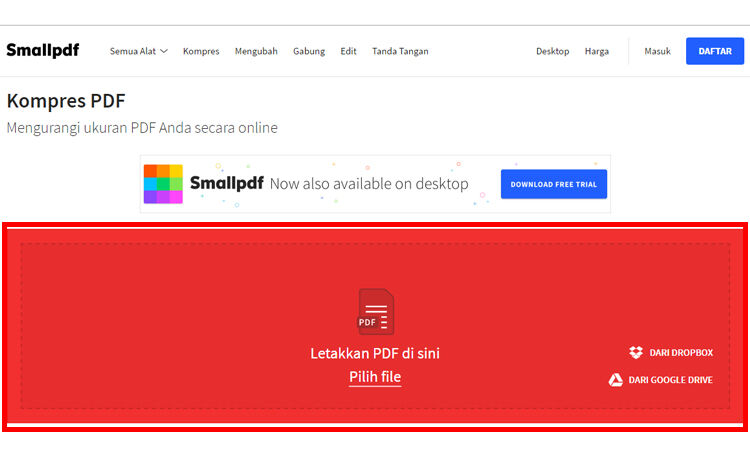
Task: Click the blue DAFTAR button
Action: click(x=715, y=51)
